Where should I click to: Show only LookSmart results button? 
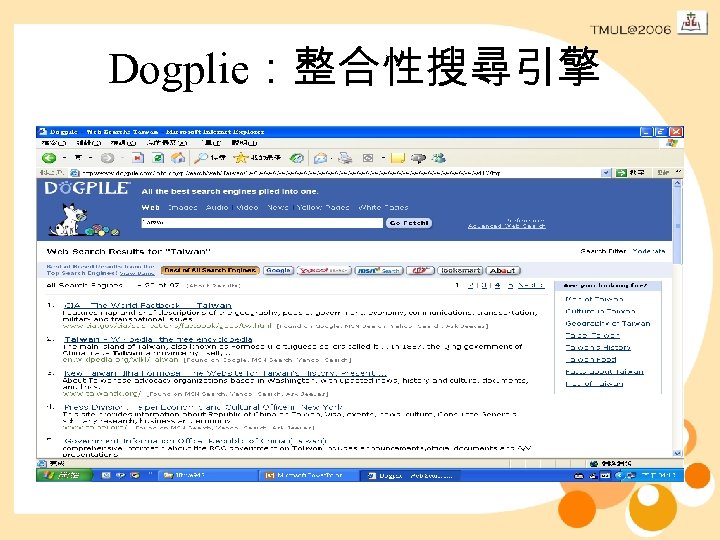click(460, 270)
